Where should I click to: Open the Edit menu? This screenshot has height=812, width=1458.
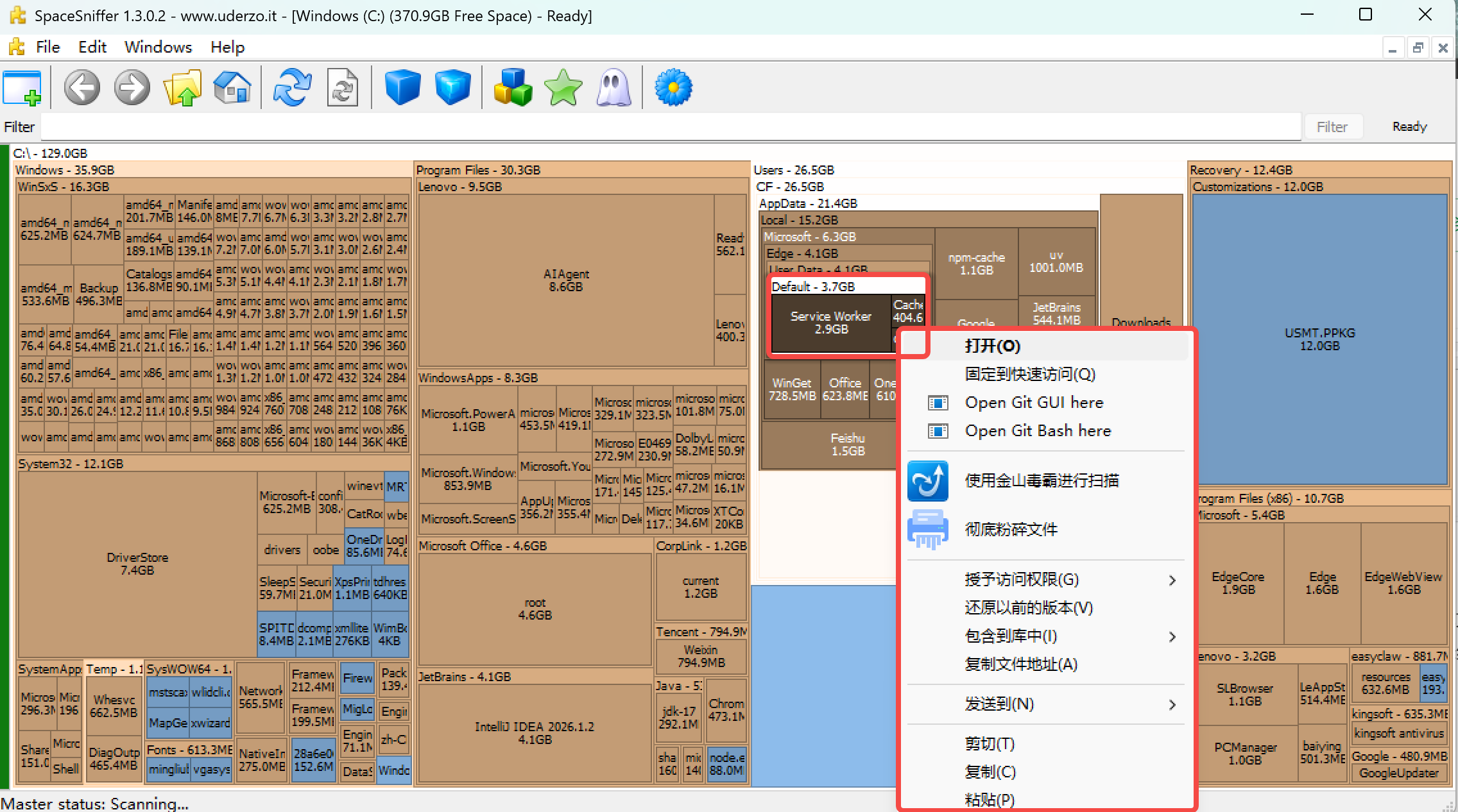(92, 47)
